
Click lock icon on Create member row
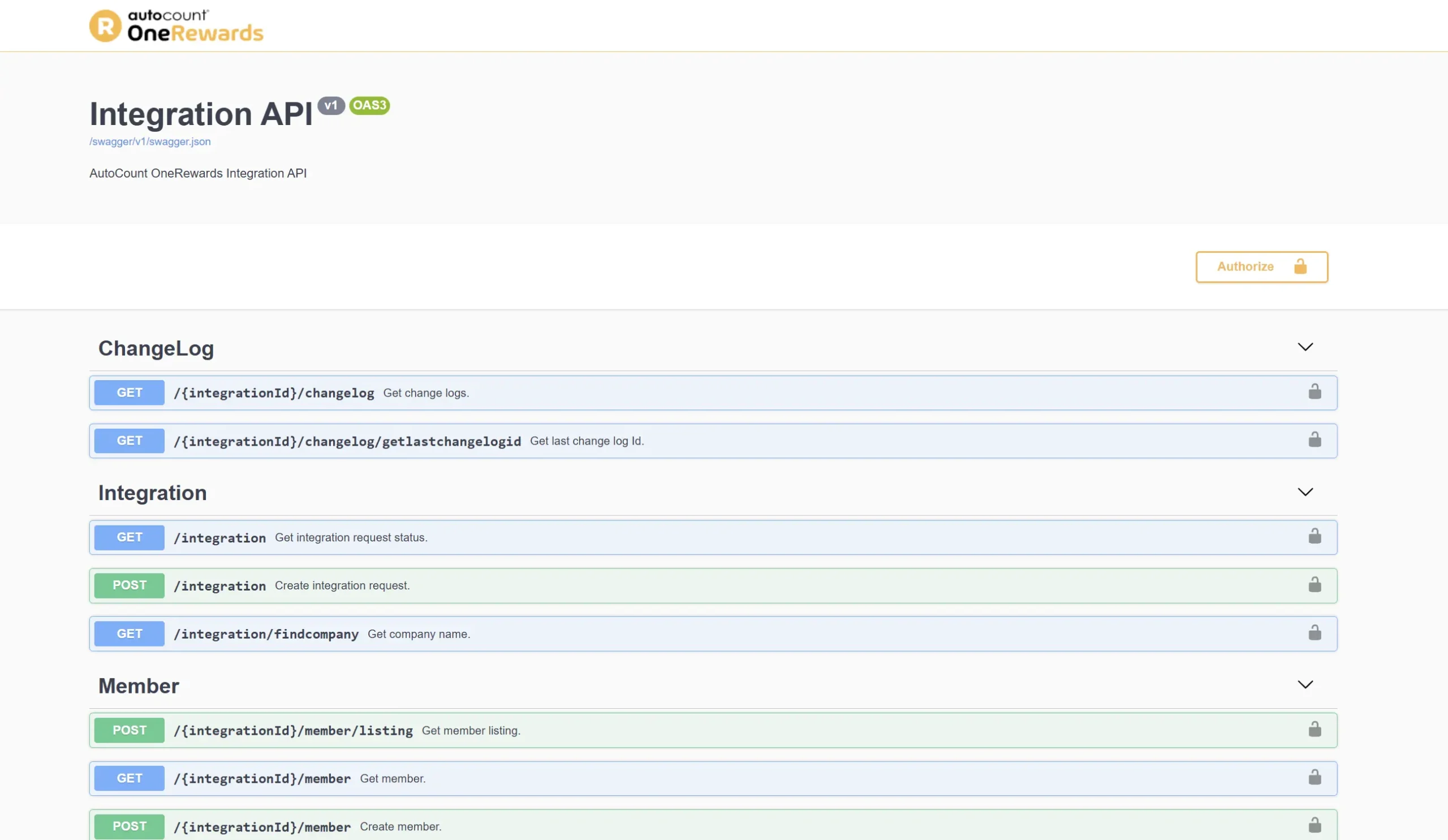point(1315,826)
